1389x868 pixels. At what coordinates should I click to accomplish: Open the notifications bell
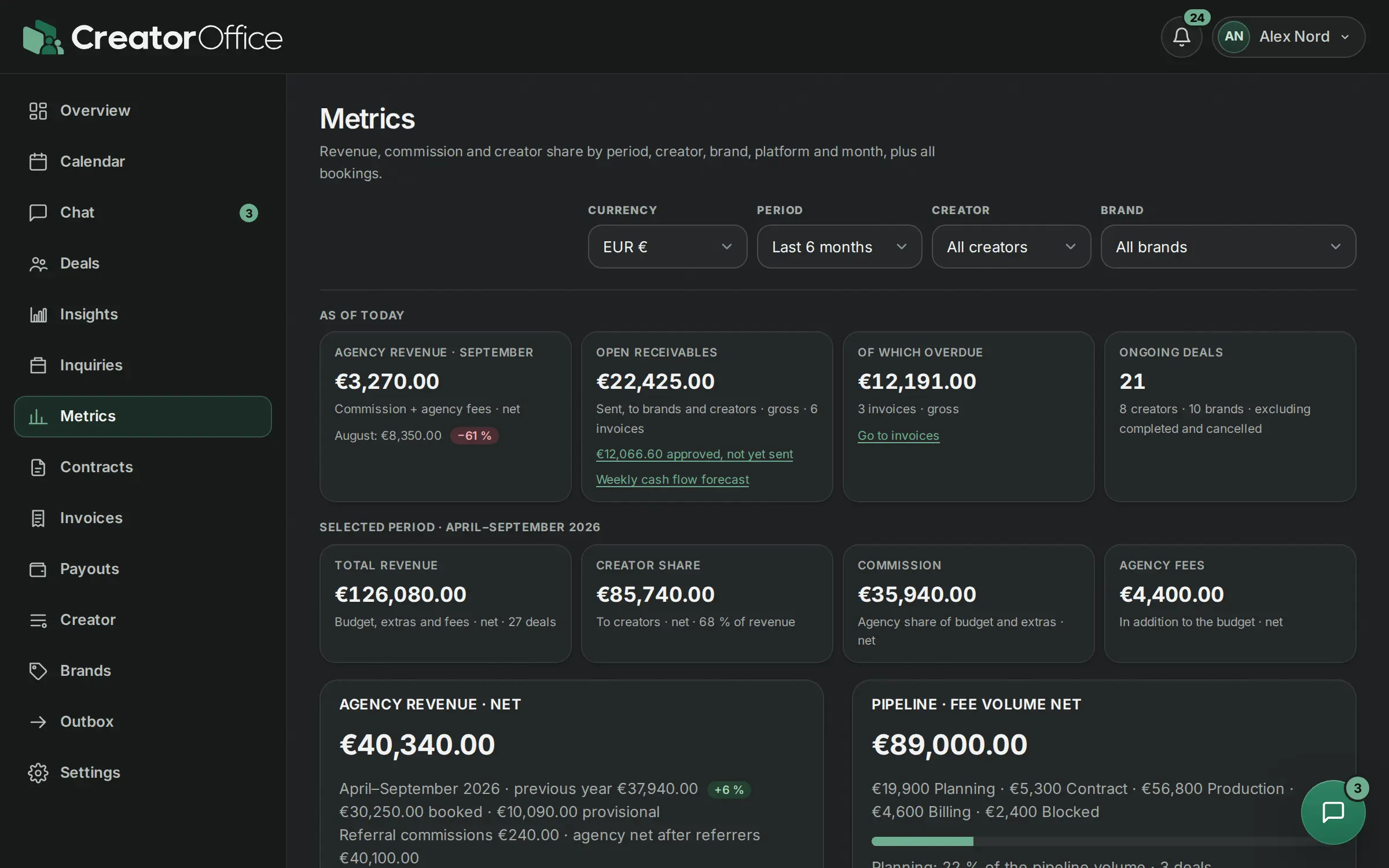point(1181,37)
